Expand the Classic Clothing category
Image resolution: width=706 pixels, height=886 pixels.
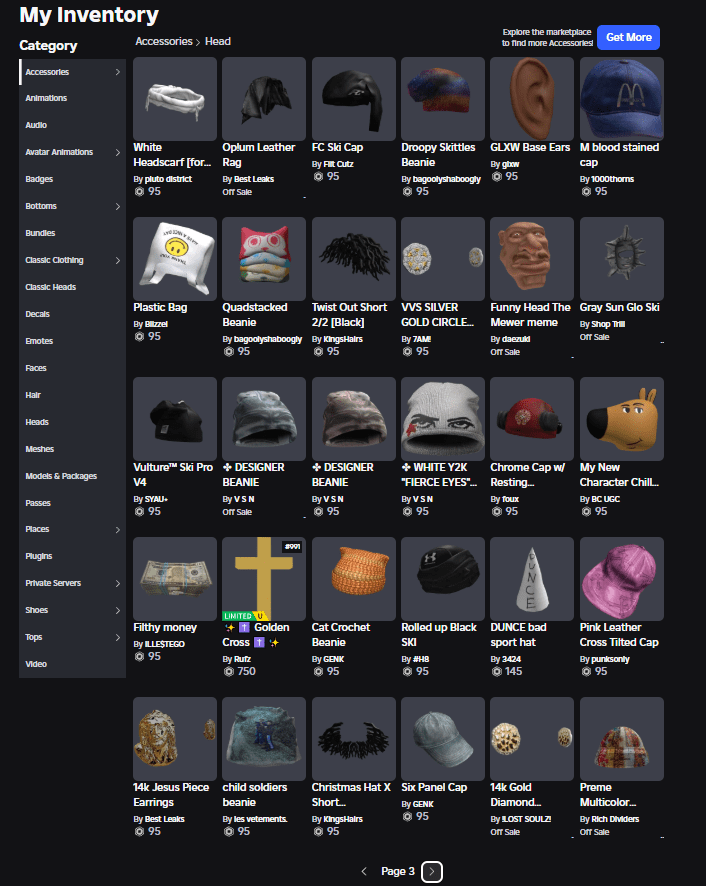pyautogui.click(x=117, y=260)
